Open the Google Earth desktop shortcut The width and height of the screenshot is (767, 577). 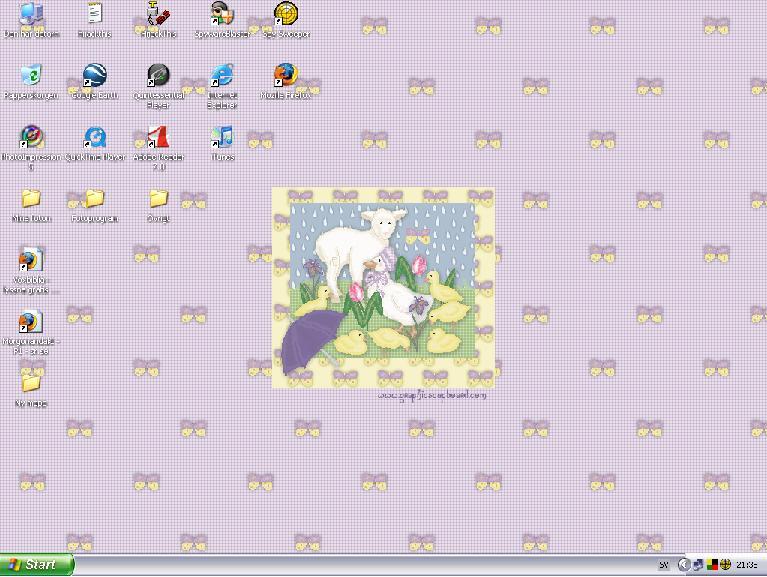tap(95, 76)
